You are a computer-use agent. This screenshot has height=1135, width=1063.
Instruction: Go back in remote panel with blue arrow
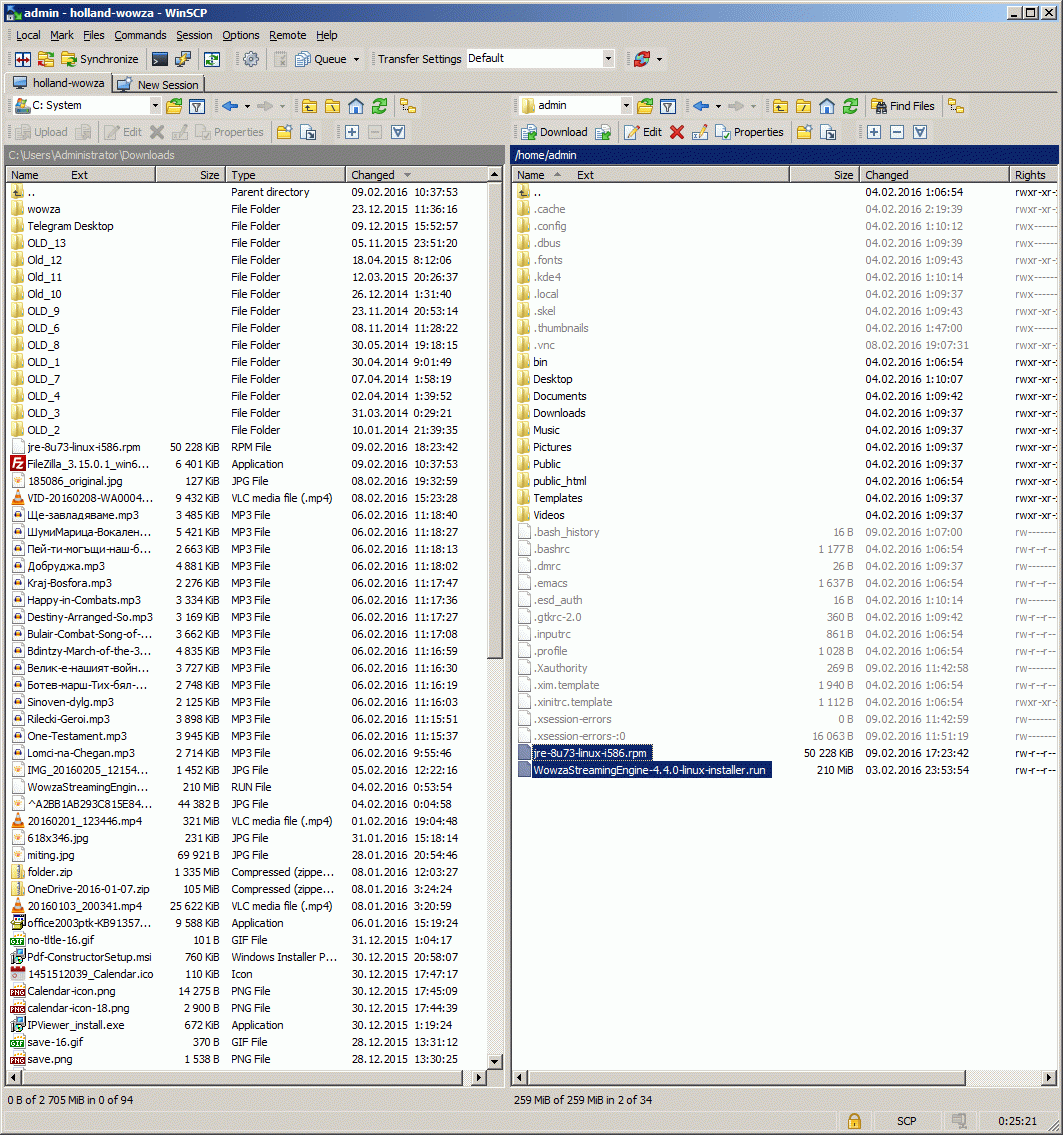[701, 106]
